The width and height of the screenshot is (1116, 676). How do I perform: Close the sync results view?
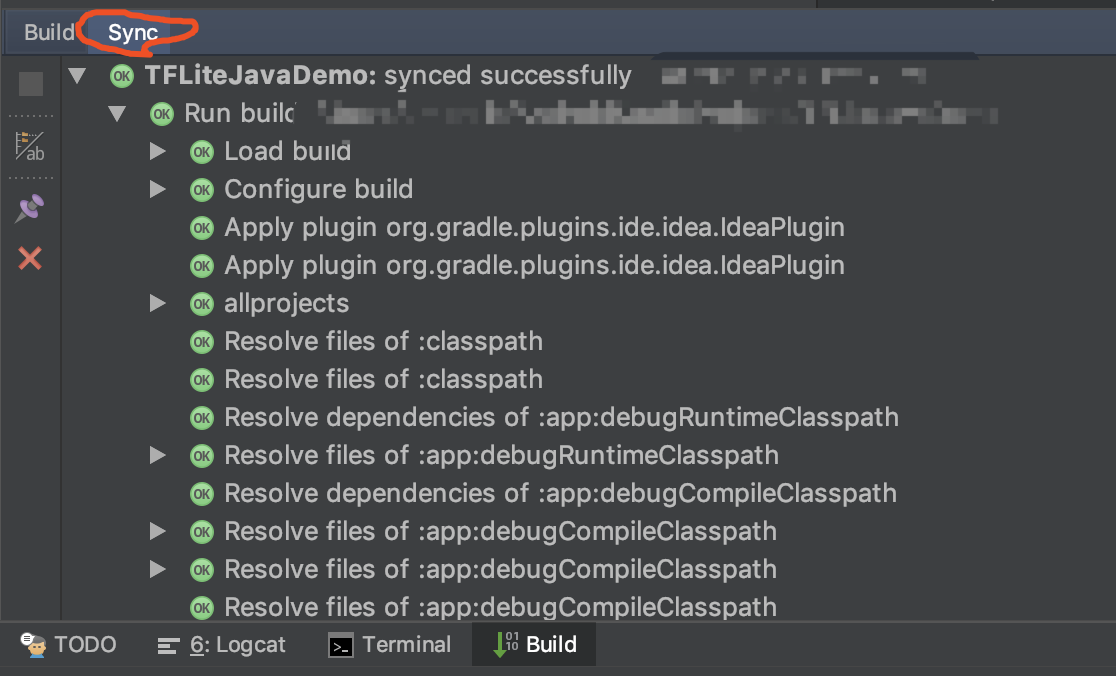31,258
